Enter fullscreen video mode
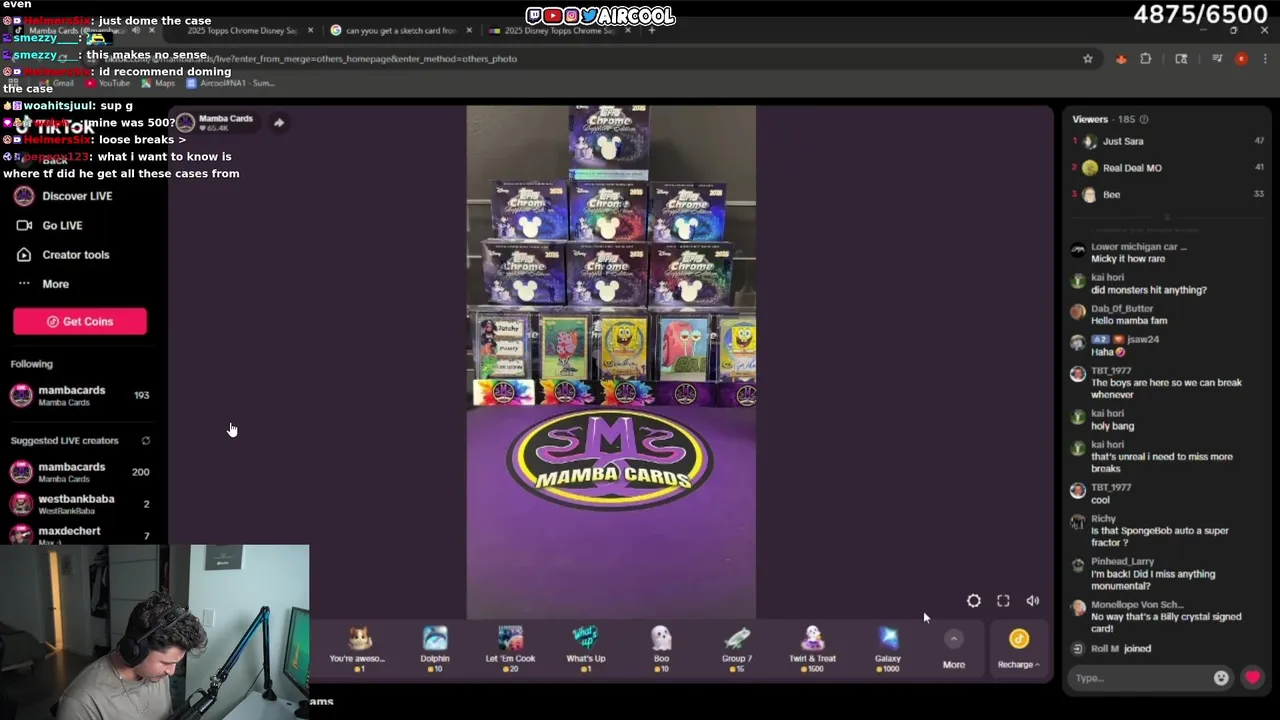This screenshot has width=1280, height=720. pyautogui.click(x=1003, y=601)
